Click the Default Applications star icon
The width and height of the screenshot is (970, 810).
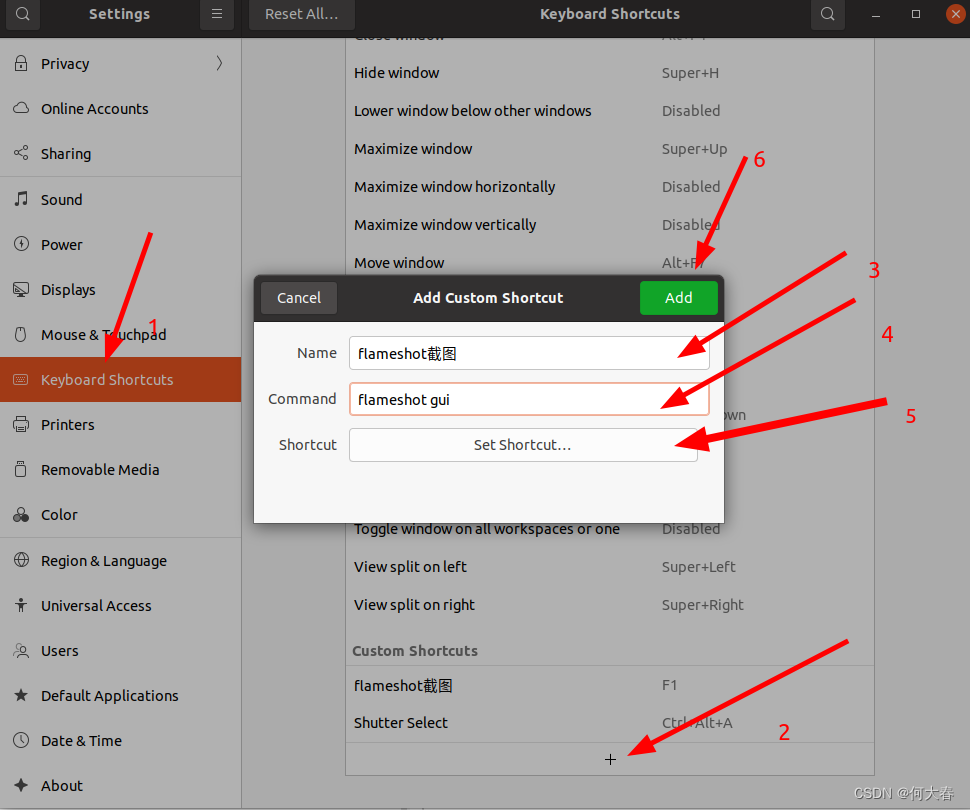pyautogui.click(x=21, y=695)
